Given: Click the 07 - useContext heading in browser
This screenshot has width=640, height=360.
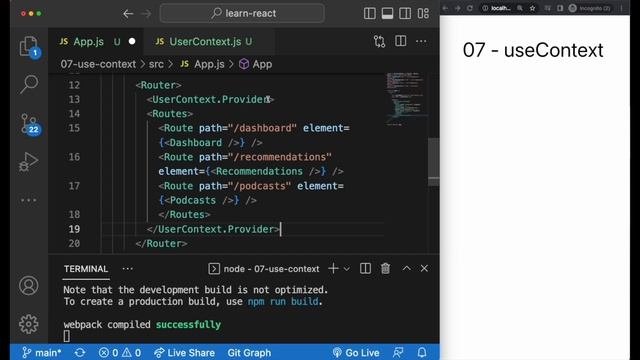Looking at the screenshot, I should point(533,50).
